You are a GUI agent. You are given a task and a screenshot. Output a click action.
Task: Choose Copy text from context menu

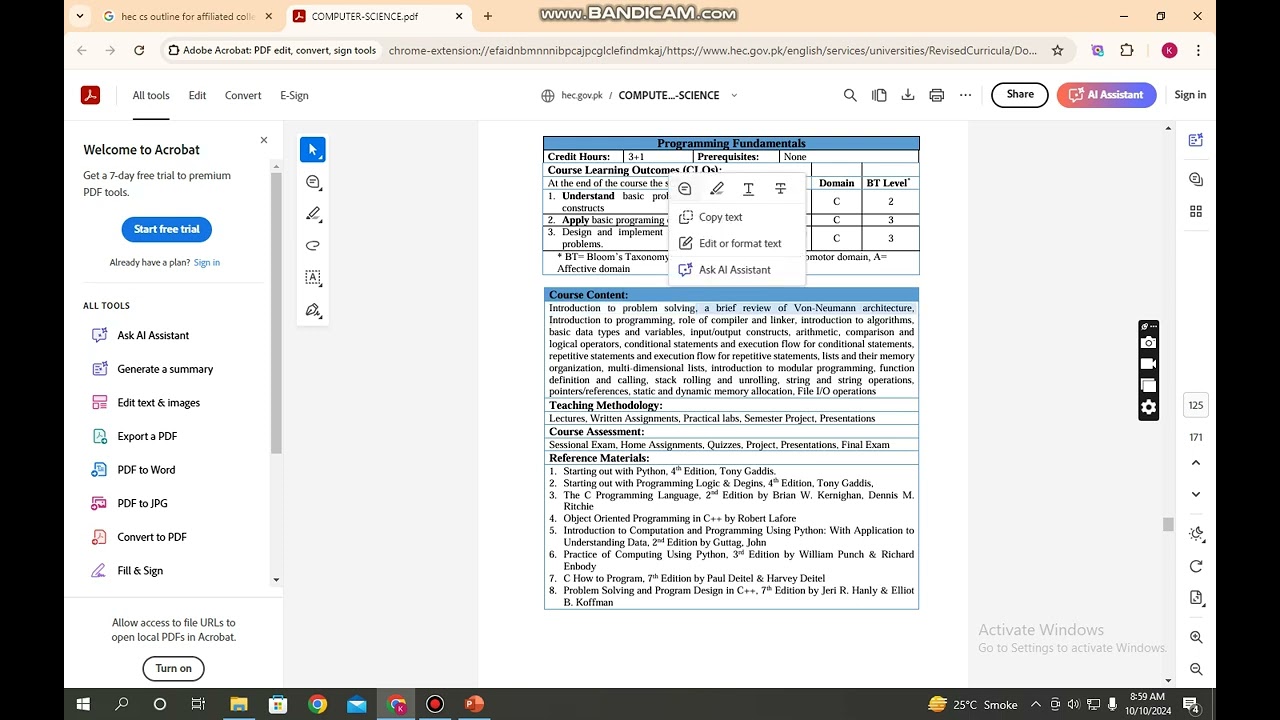pyautogui.click(x=736, y=217)
